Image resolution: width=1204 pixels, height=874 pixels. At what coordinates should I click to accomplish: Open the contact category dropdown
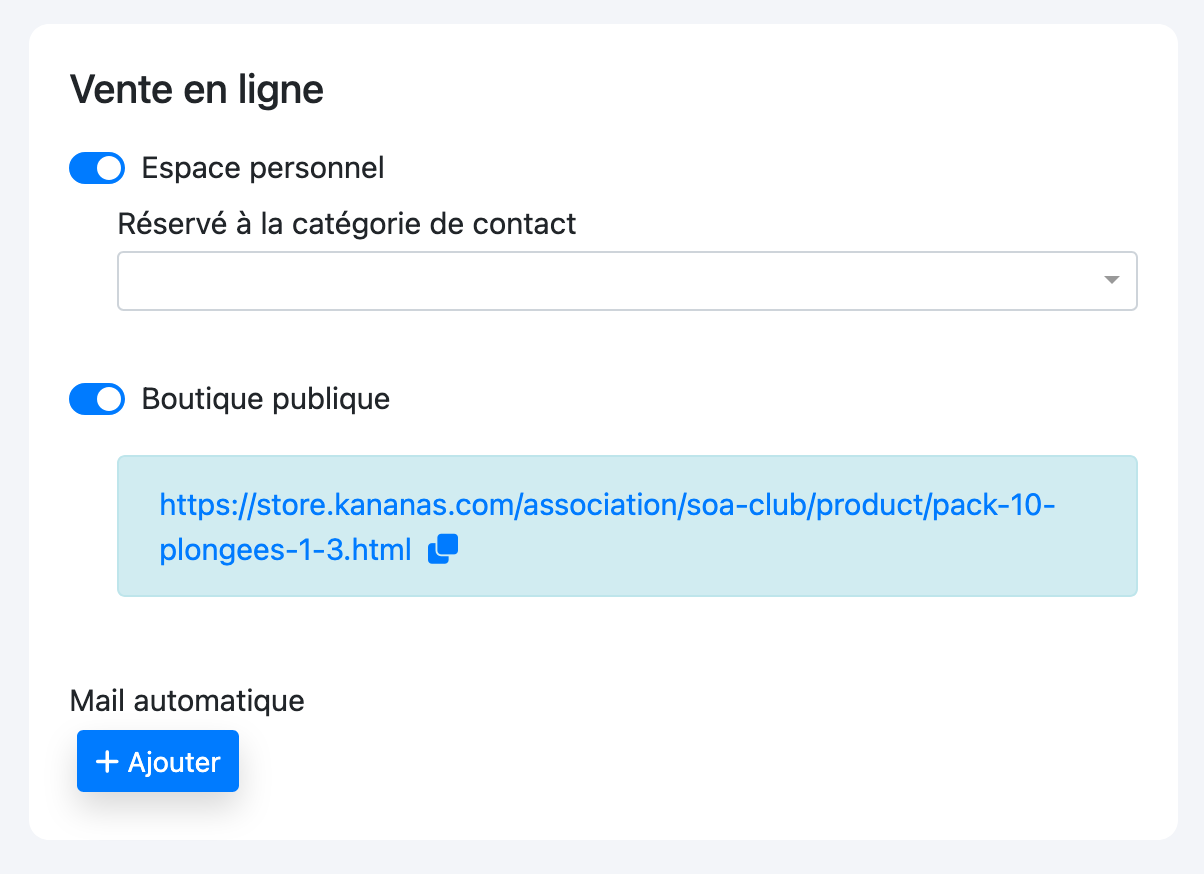pyautogui.click(x=627, y=281)
